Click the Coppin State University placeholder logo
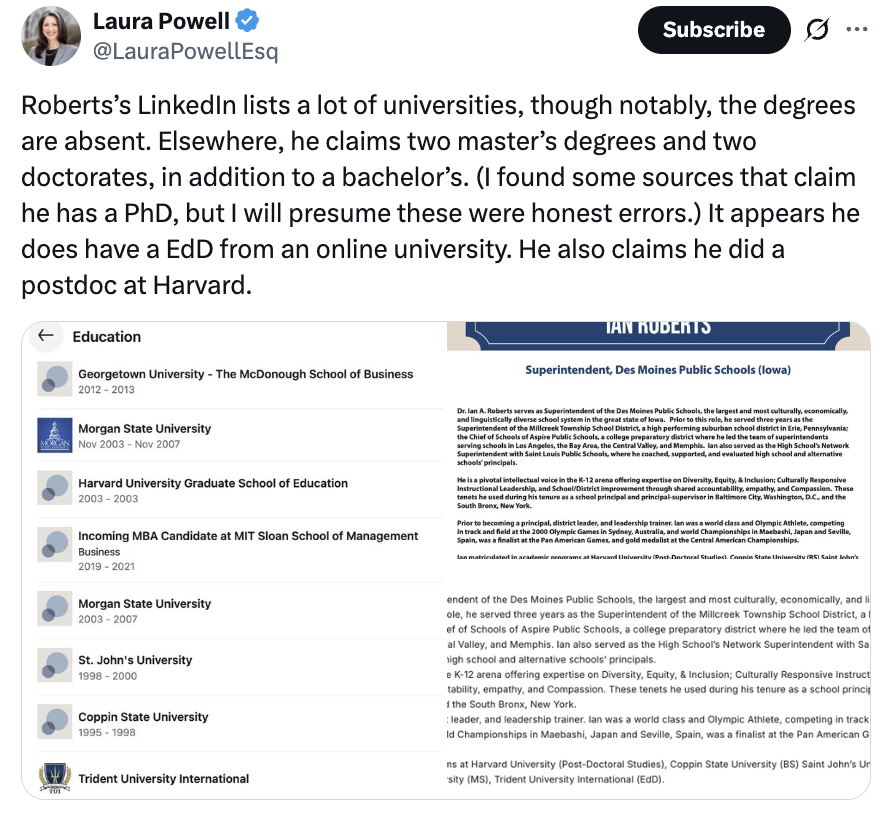This screenshot has height=814, width=892. pyautogui.click(x=54, y=722)
